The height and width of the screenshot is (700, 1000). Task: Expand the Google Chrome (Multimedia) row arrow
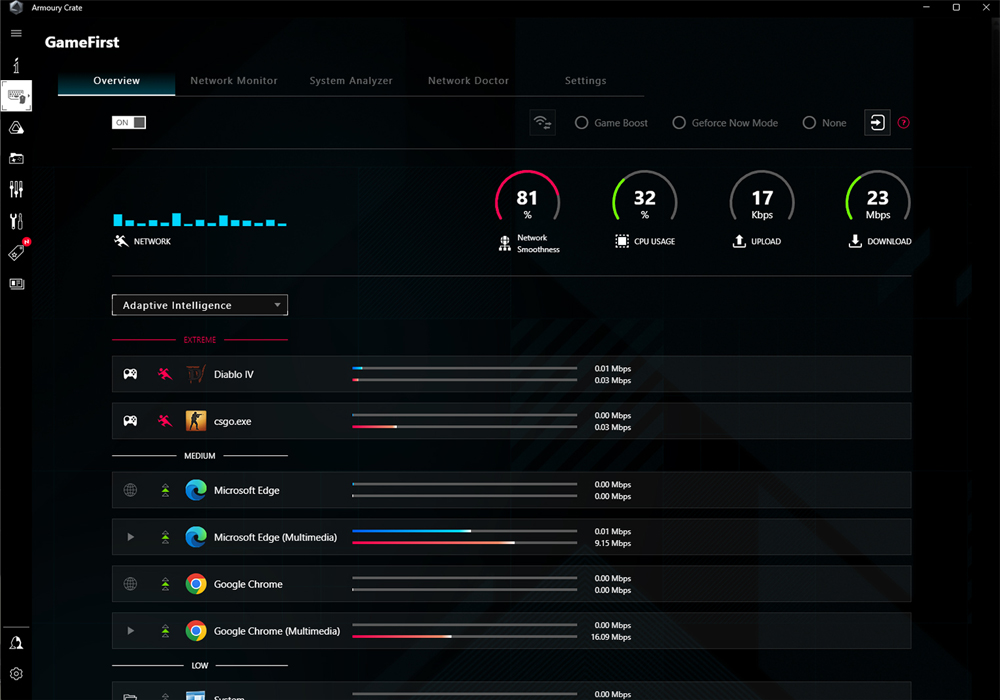tap(130, 631)
